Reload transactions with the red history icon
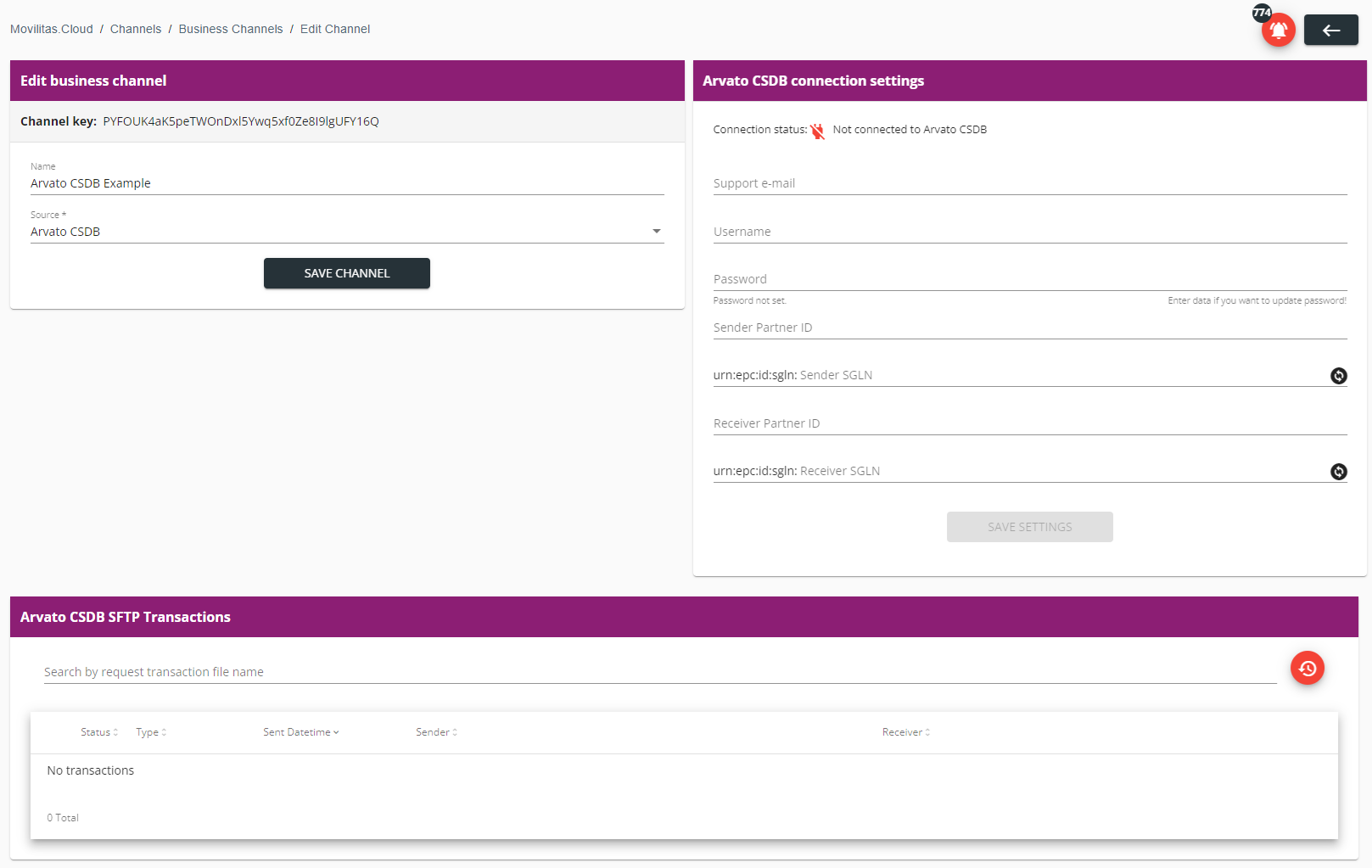 click(1307, 668)
